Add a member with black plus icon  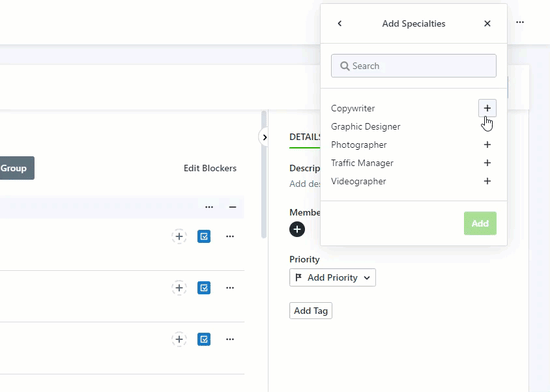[297, 229]
